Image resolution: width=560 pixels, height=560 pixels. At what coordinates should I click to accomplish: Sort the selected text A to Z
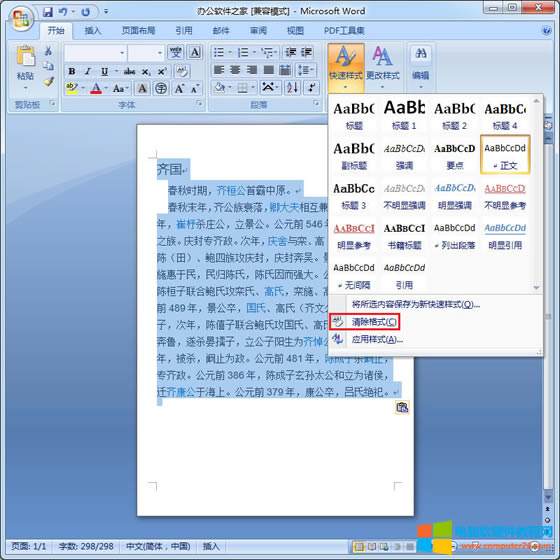pyautogui.click(x=292, y=88)
